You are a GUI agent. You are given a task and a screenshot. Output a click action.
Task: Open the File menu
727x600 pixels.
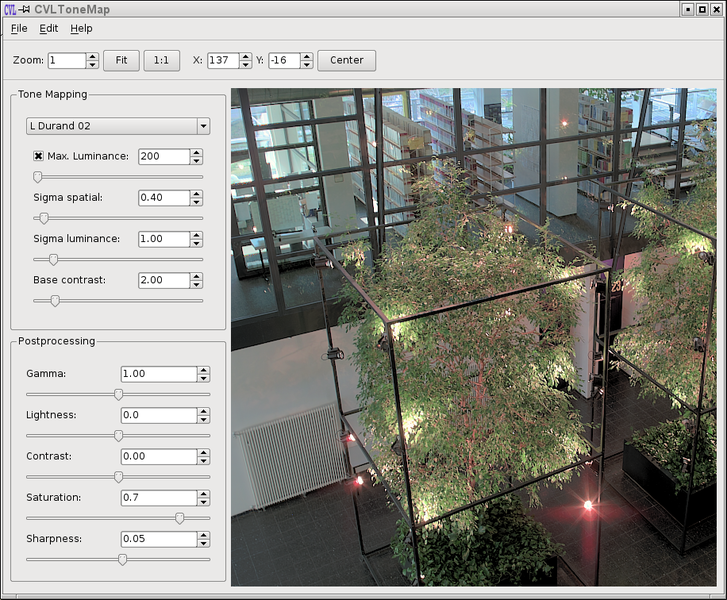19,29
